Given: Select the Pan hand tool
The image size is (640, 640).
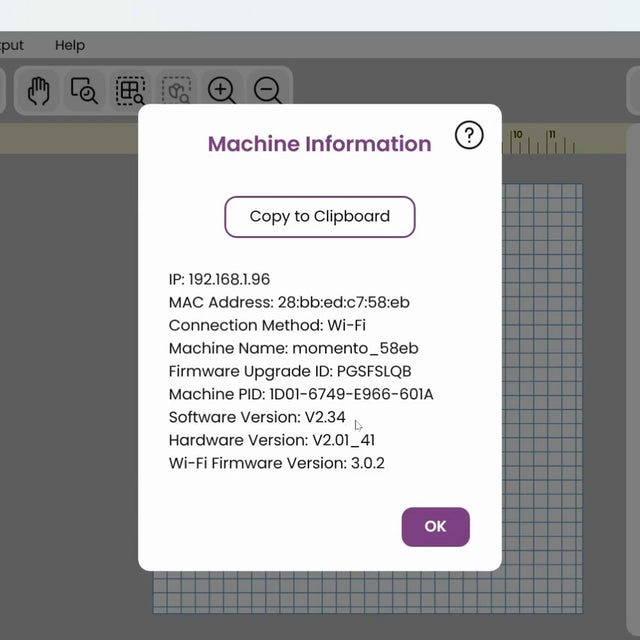Looking at the screenshot, I should click(x=38, y=91).
